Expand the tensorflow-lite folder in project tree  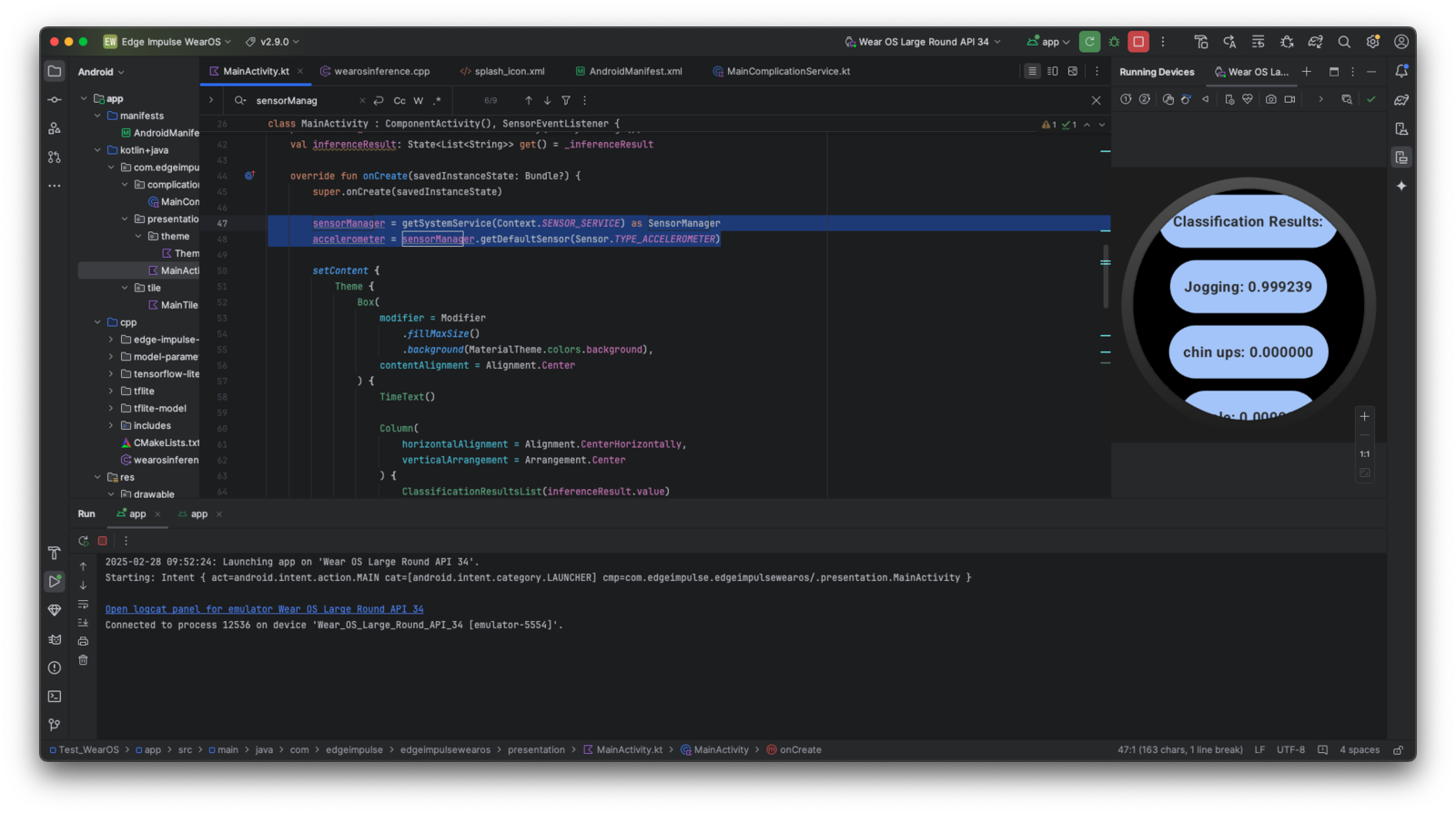[x=112, y=374]
